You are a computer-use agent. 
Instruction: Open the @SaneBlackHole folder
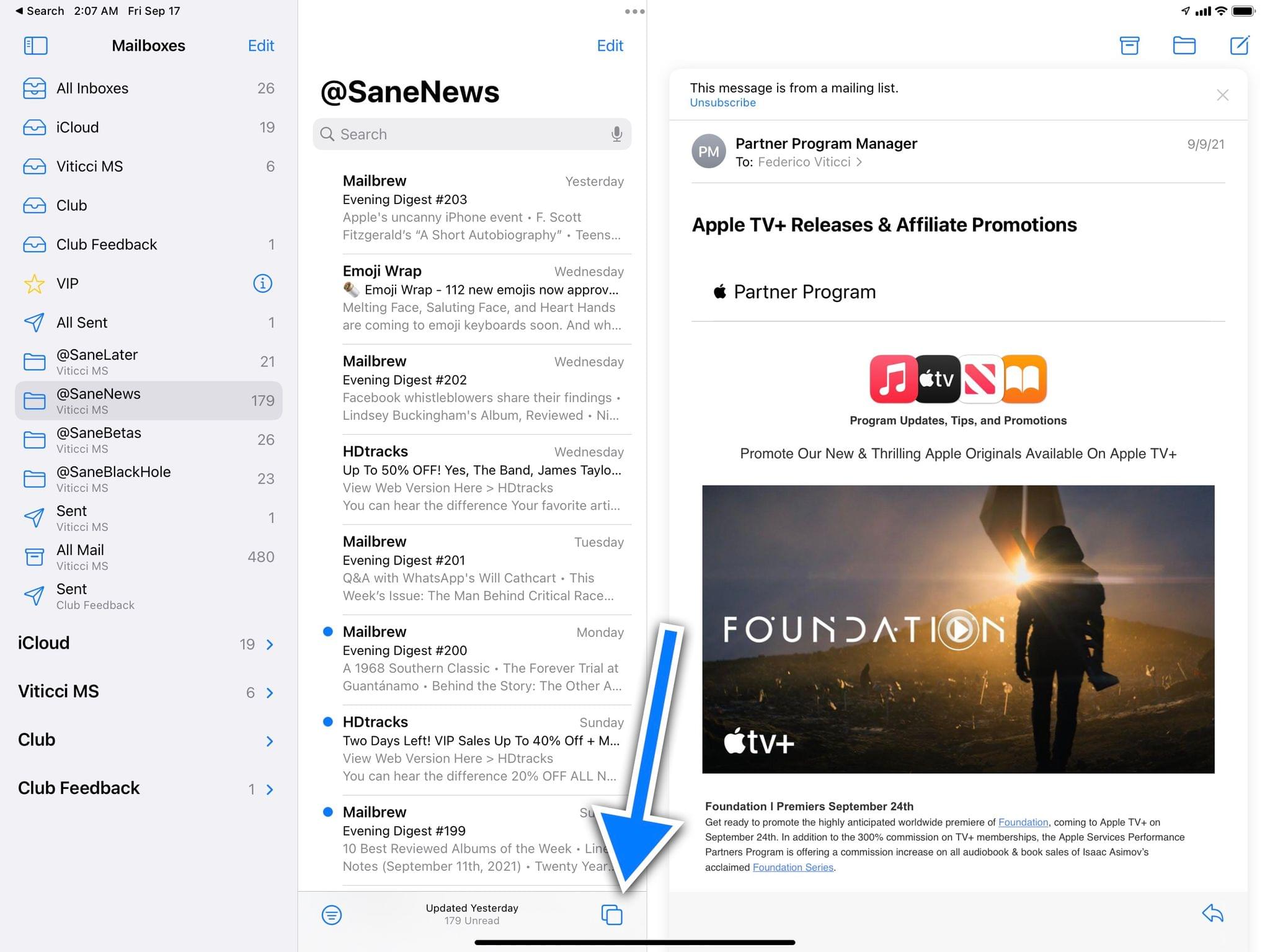coord(149,479)
